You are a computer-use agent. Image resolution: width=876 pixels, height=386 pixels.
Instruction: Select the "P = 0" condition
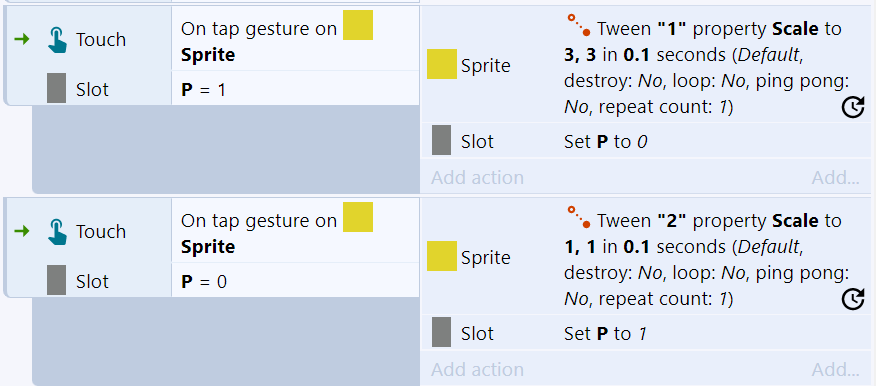pyautogui.click(x=295, y=281)
